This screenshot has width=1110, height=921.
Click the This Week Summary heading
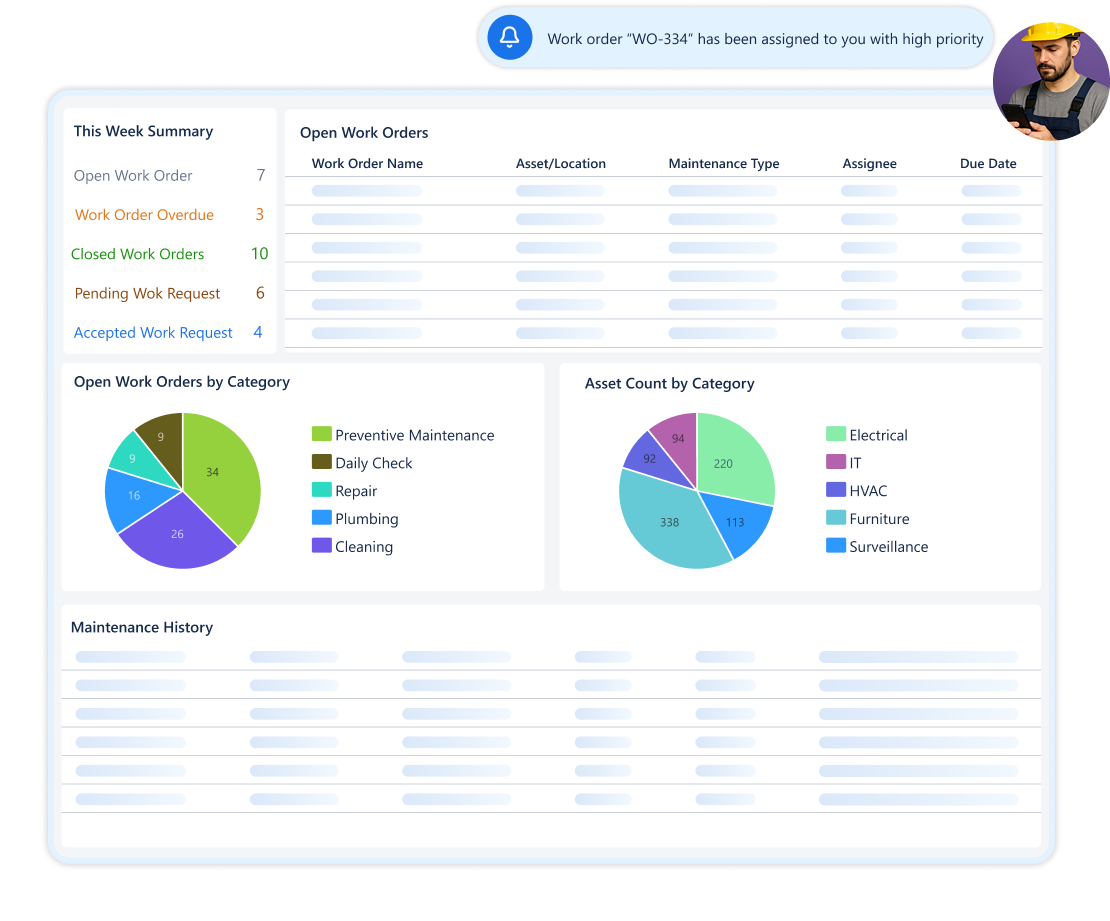pos(143,131)
